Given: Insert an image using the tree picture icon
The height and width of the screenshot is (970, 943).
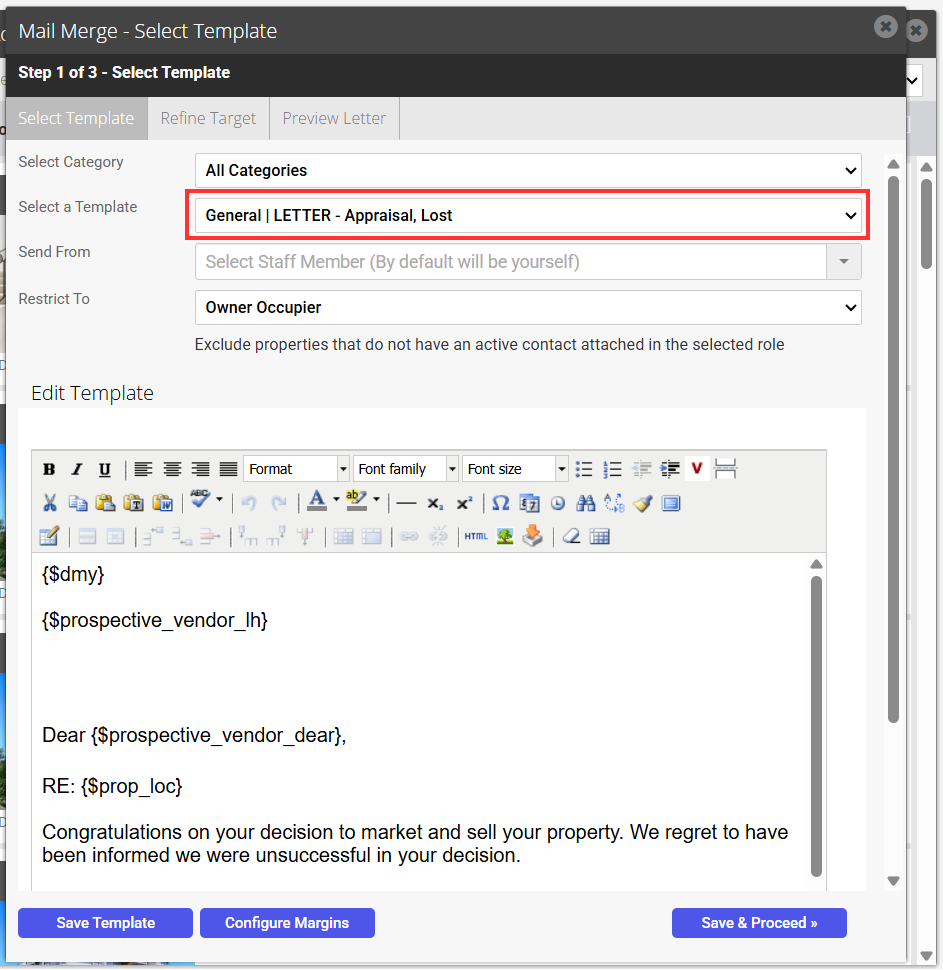Looking at the screenshot, I should (505, 536).
